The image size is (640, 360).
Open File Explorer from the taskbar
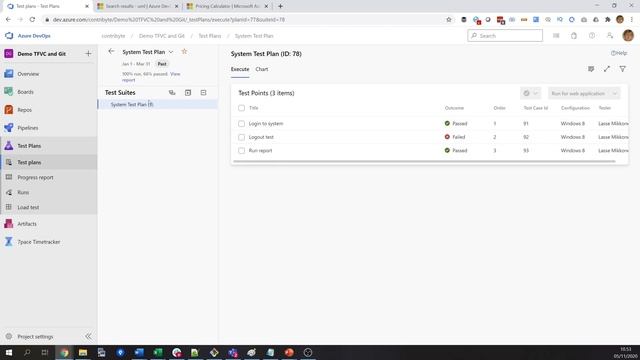(x=83, y=352)
